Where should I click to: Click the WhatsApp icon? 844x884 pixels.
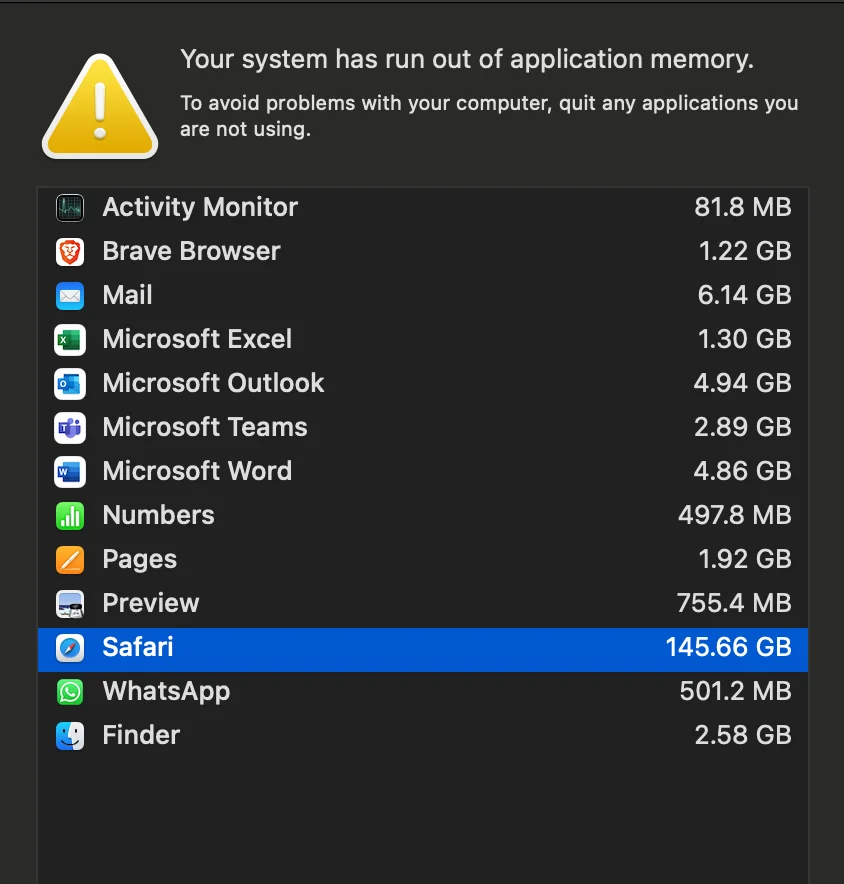[x=70, y=691]
